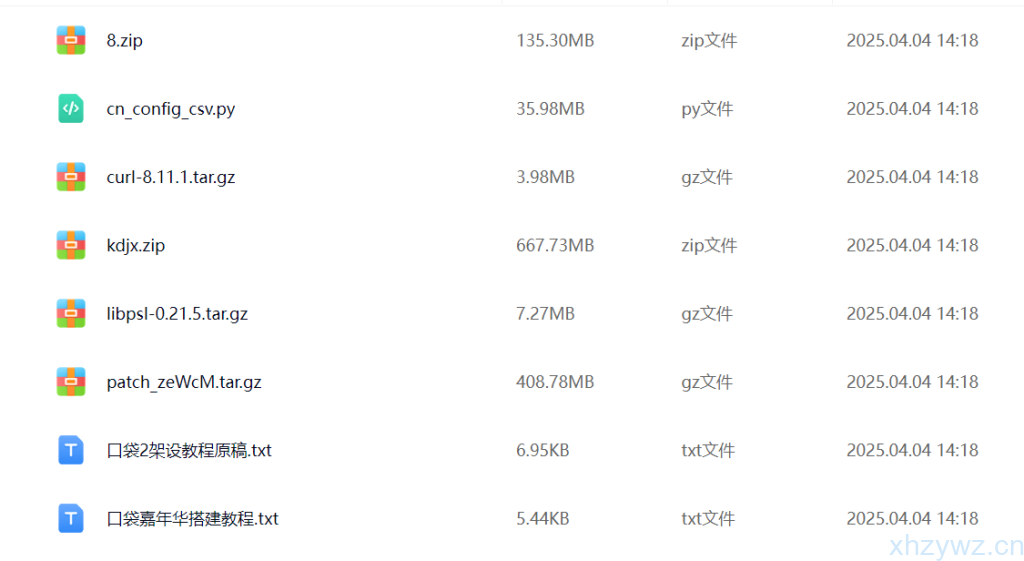Click the archive icon beside 8.zip

point(71,41)
